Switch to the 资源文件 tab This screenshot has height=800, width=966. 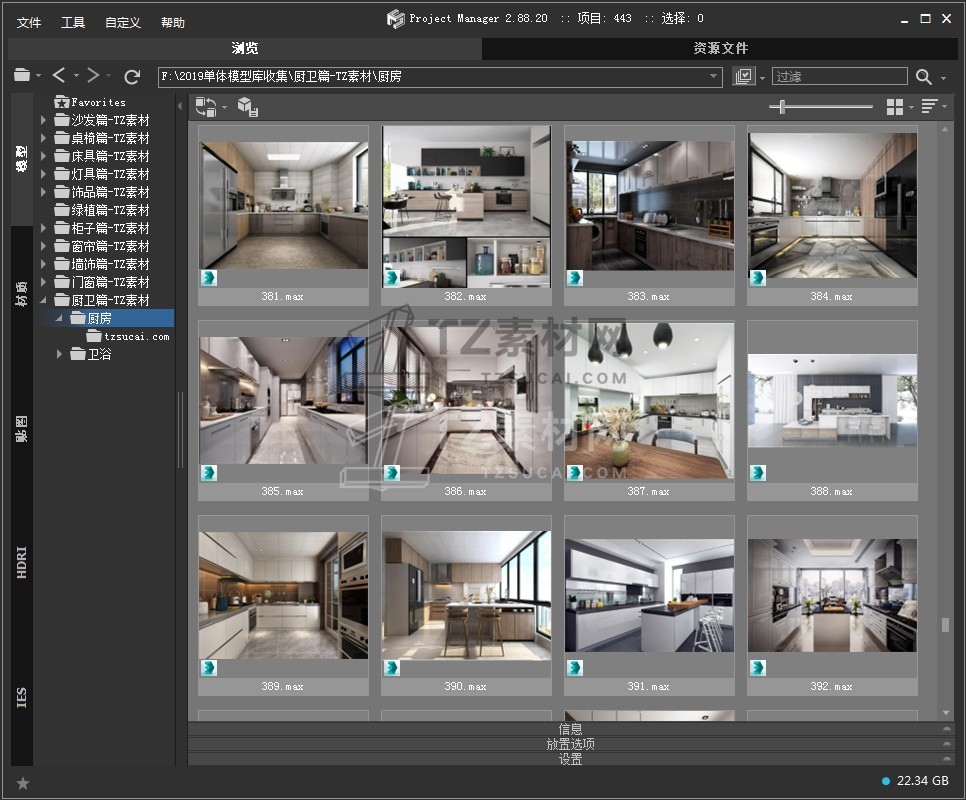pos(720,48)
